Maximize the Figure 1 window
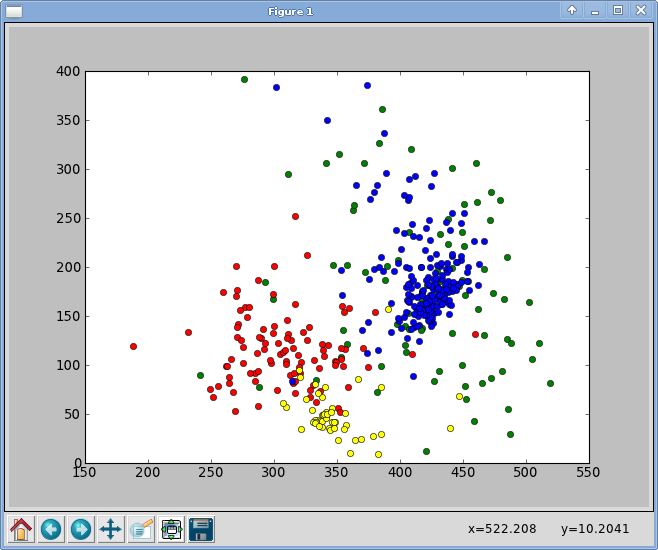 pos(617,10)
